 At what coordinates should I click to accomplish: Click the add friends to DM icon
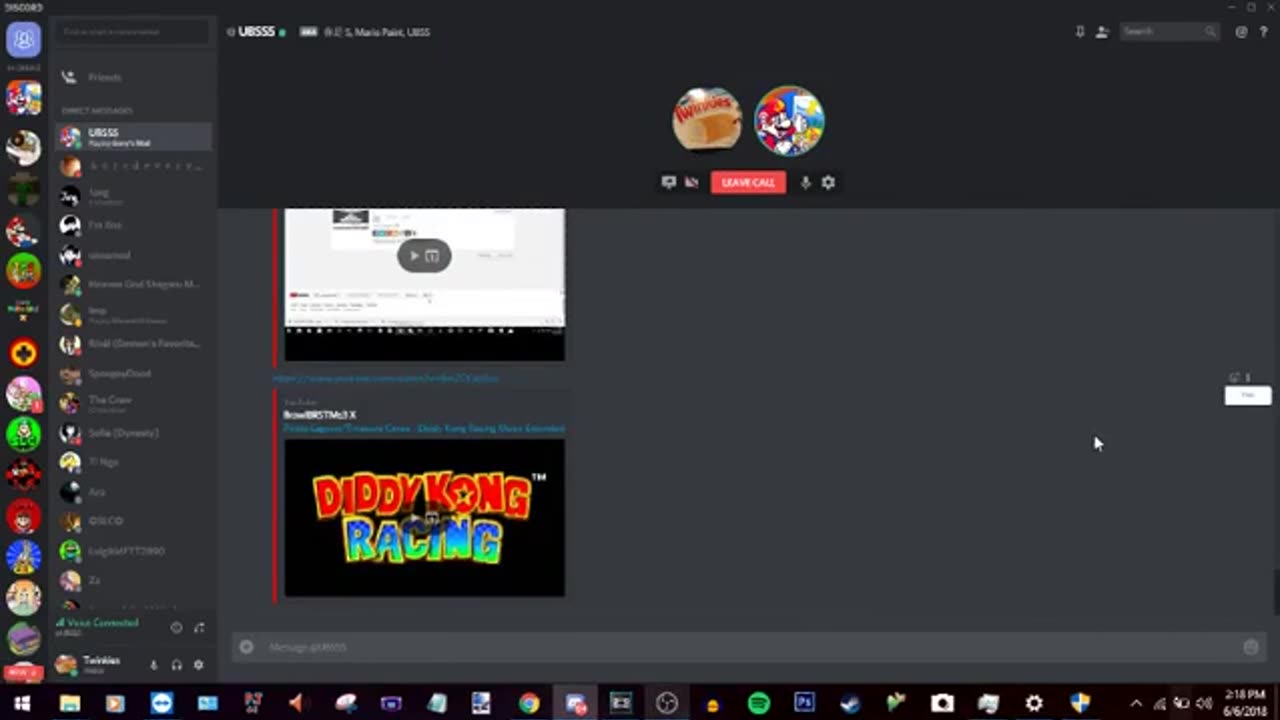(1102, 32)
